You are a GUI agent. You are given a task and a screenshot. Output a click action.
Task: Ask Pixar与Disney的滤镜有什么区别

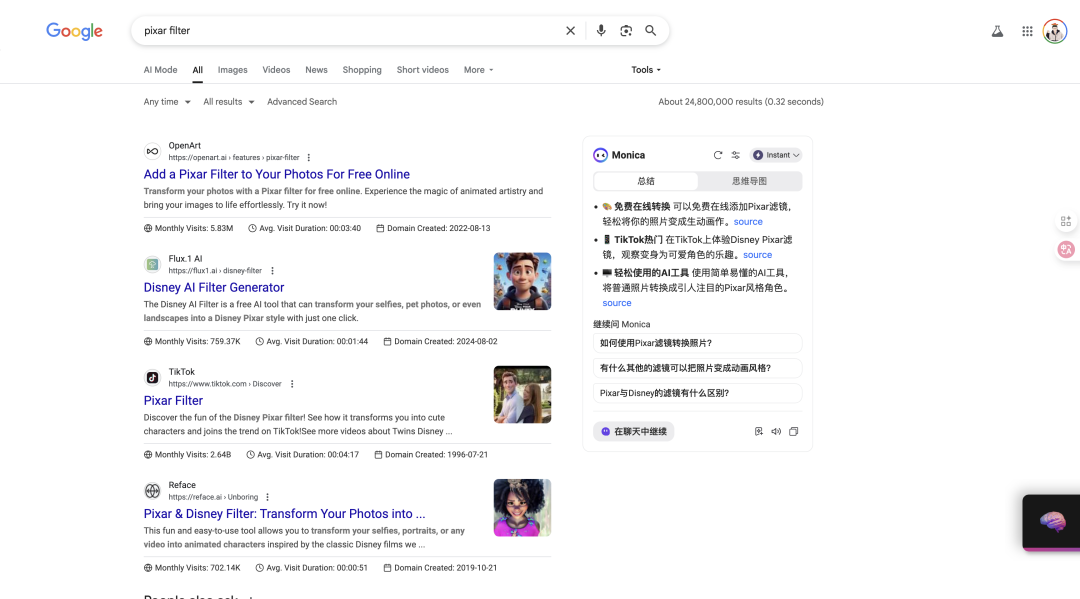[x=697, y=393]
